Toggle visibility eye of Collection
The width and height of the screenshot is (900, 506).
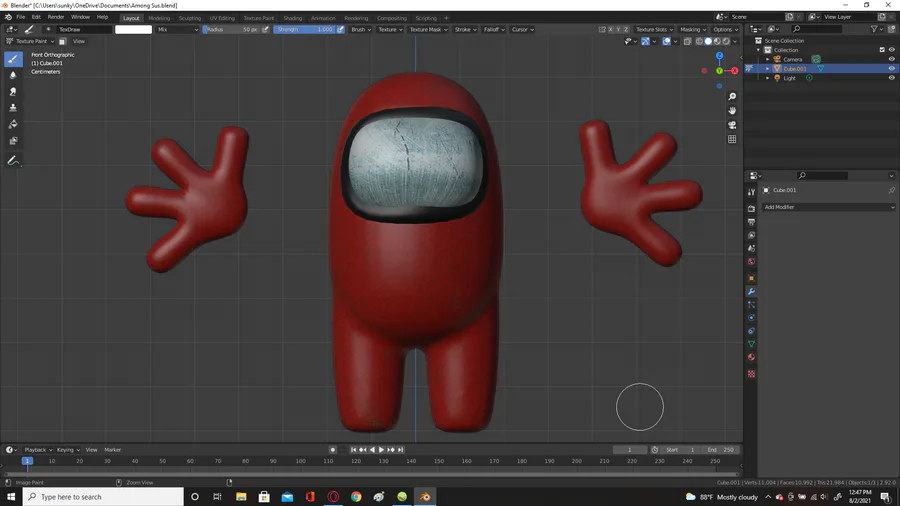891,50
